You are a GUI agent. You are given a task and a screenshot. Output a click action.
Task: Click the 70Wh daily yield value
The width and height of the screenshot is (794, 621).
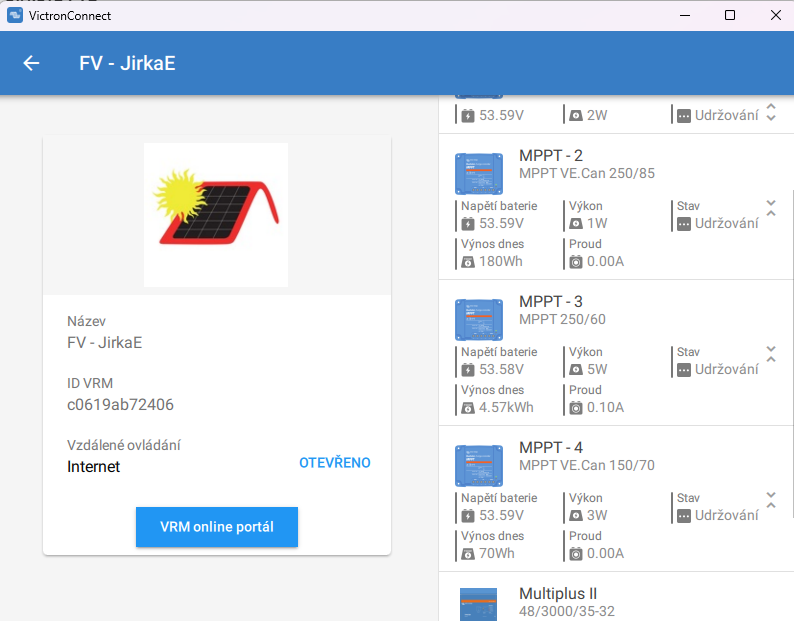point(496,553)
